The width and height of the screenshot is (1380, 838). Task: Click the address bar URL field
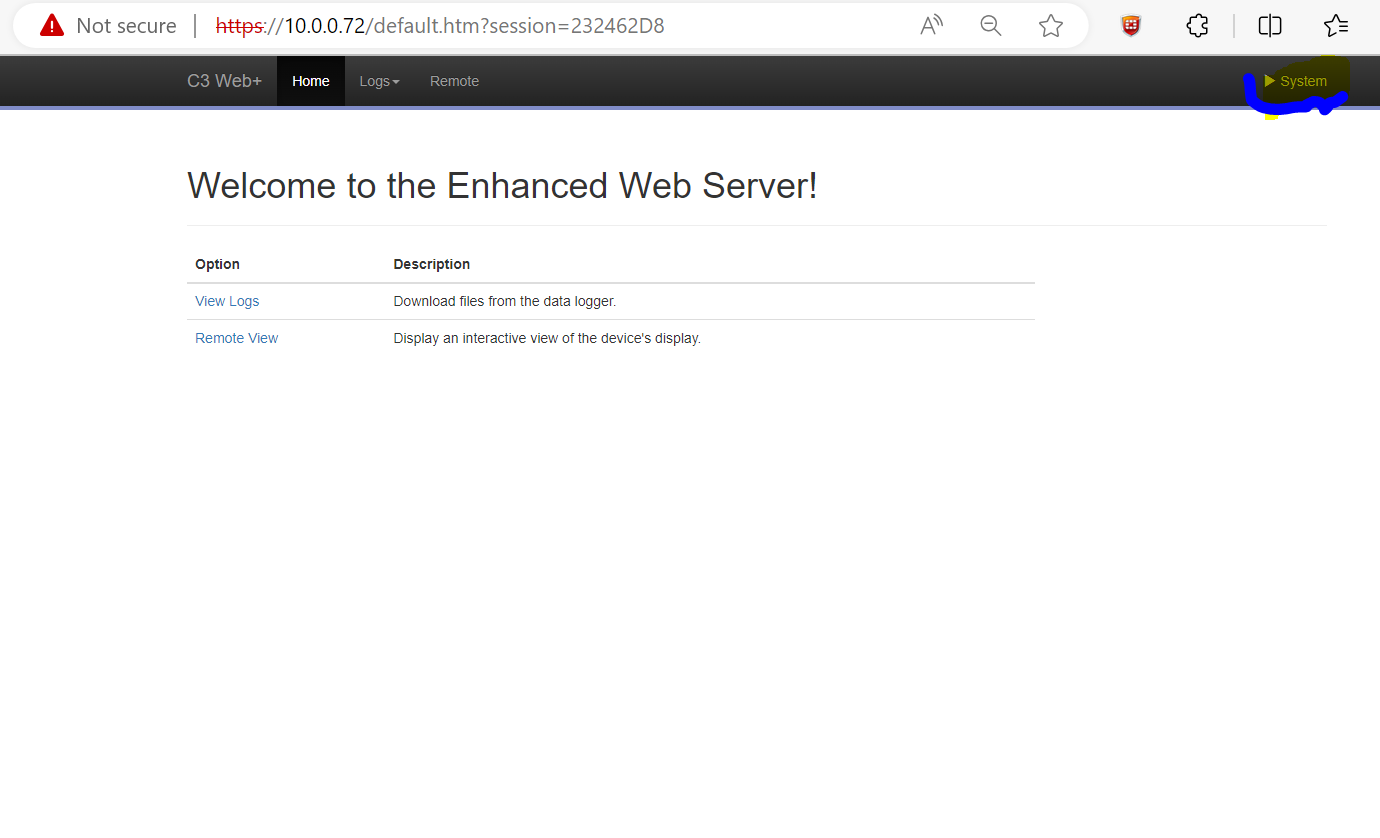[440, 26]
